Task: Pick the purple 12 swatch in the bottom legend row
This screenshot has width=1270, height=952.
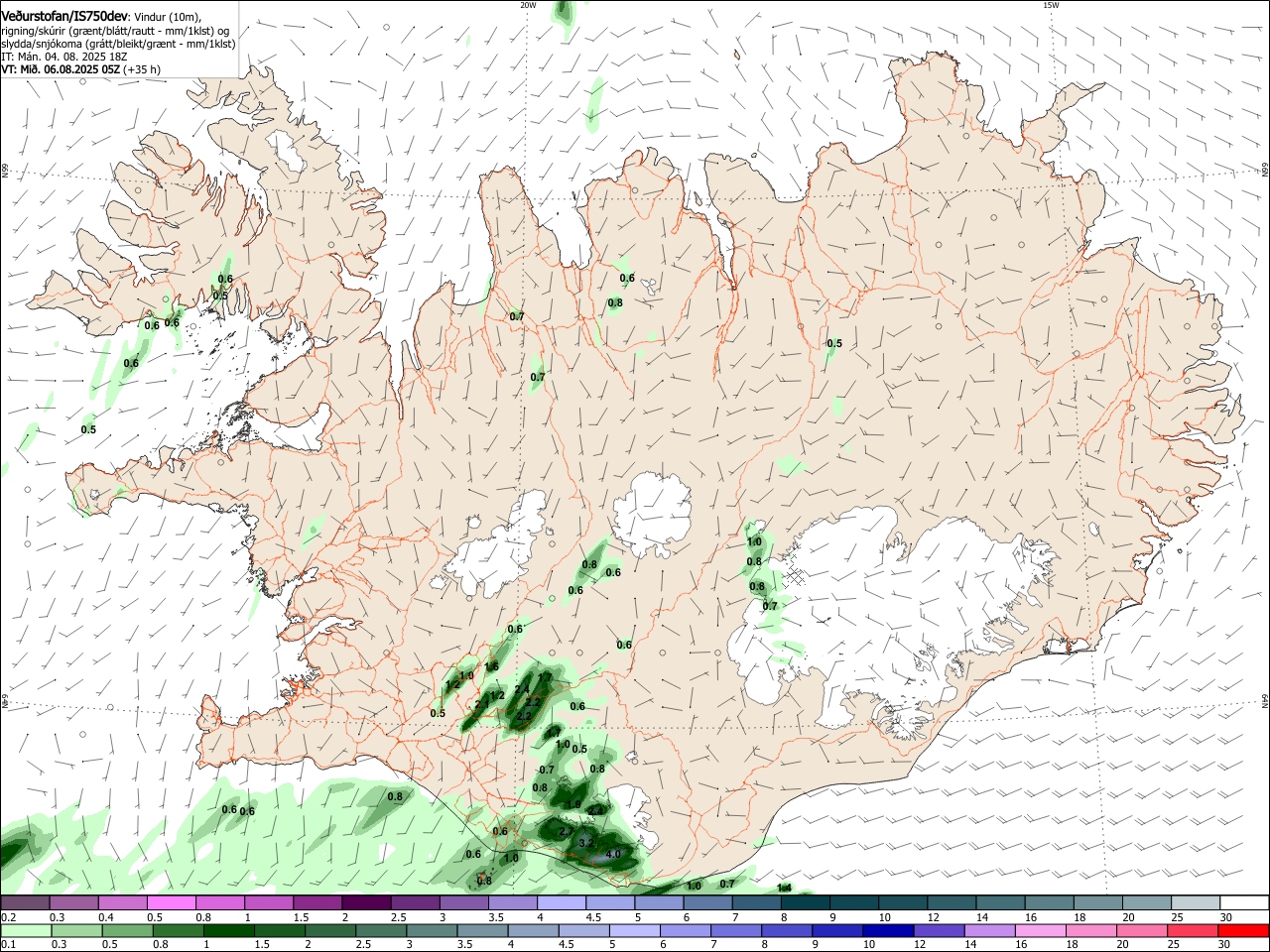Action: point(939,931)
